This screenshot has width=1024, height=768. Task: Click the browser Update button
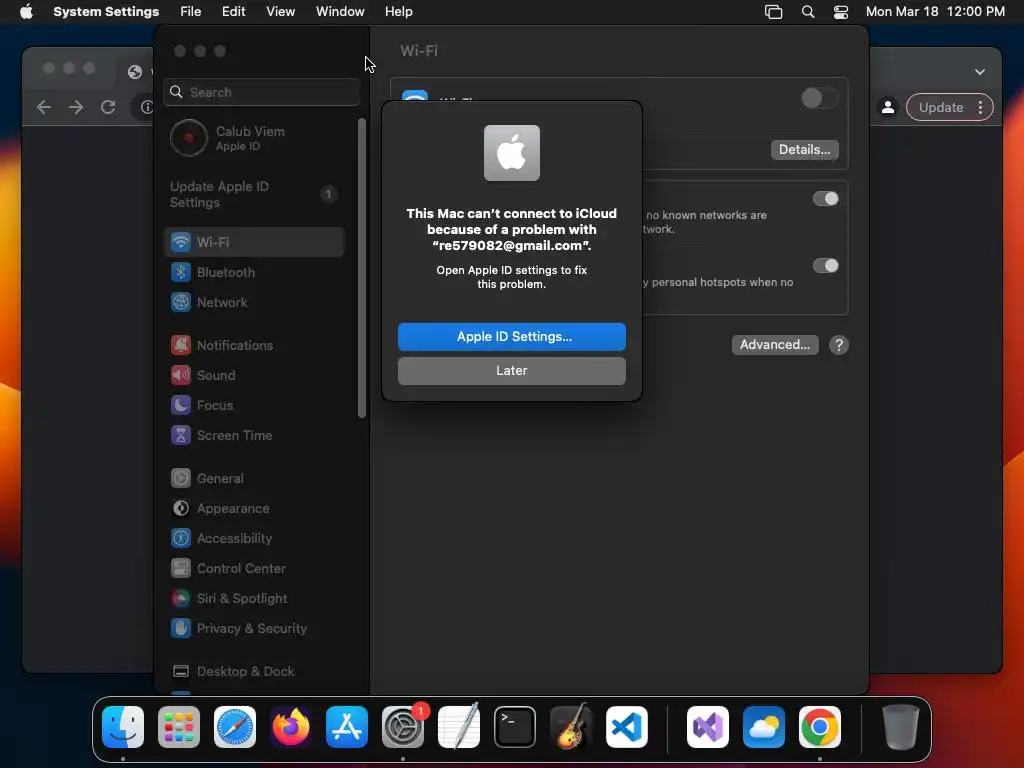941,108
